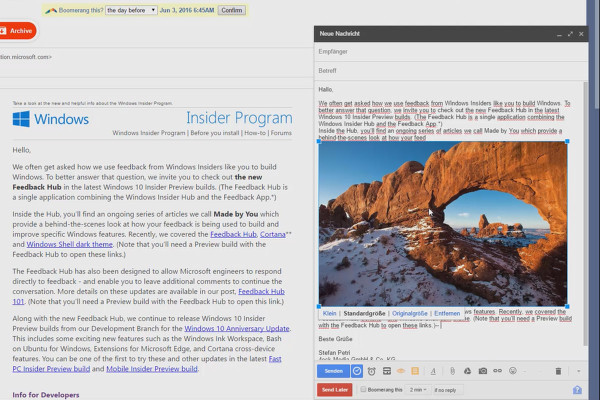
Task: Open the Feedback Hub 101 link
Action: [261, 292]
